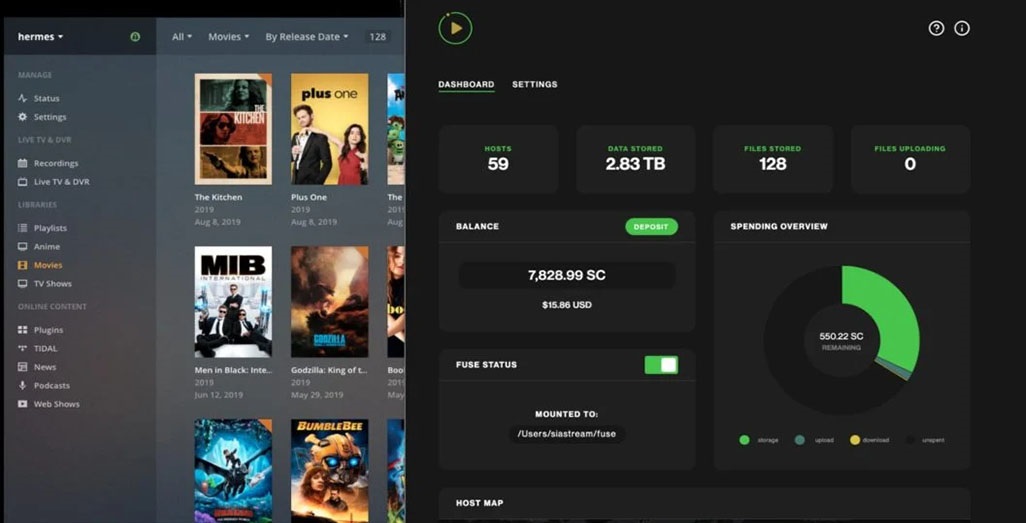Screen dimensions: 1026x523
Task: Click the yellow download legend swatch
Action: [855, 440]
